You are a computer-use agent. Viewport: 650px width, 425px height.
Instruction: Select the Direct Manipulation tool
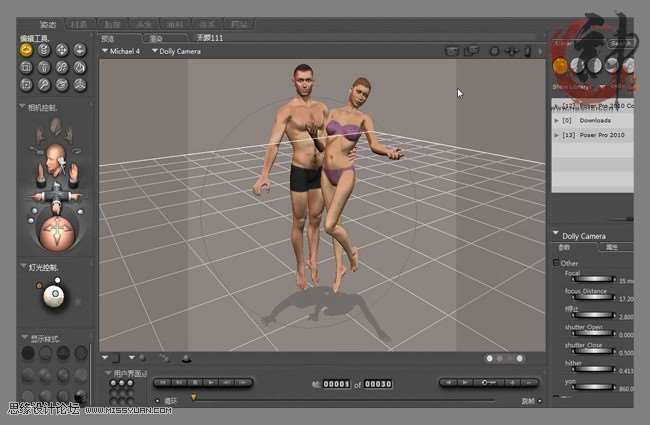coord(80,85)
